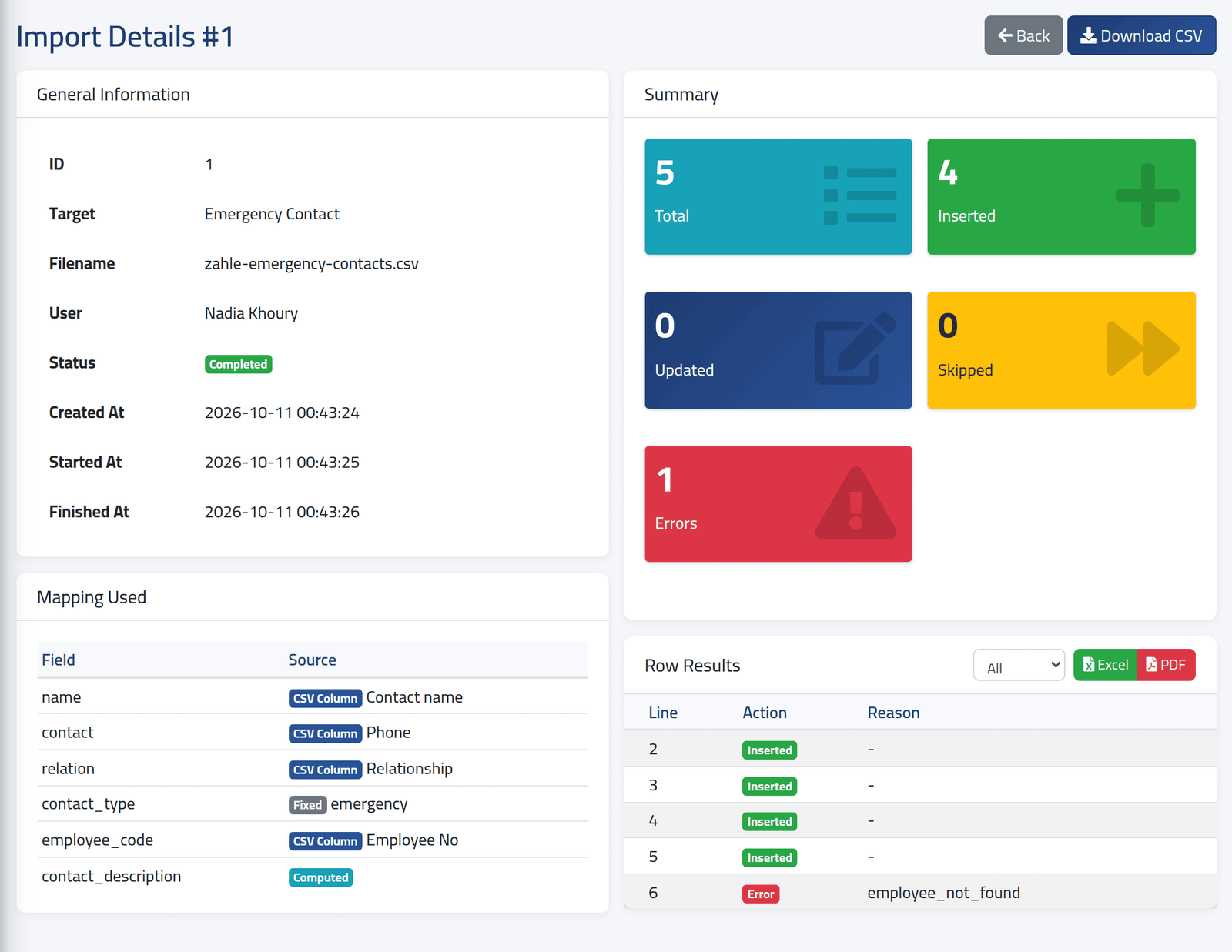Image resolution: width=1232 pixels, height=952 pixels.
Task: Click the number 4 on the Inserted card
Action: pyautogui.click(x=948, y=173)
